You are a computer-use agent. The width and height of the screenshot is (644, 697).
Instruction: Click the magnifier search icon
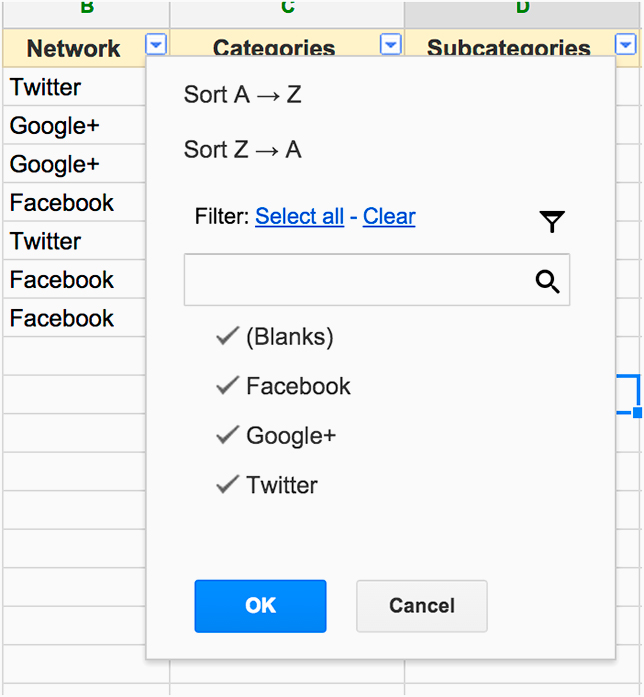point(547,281)
